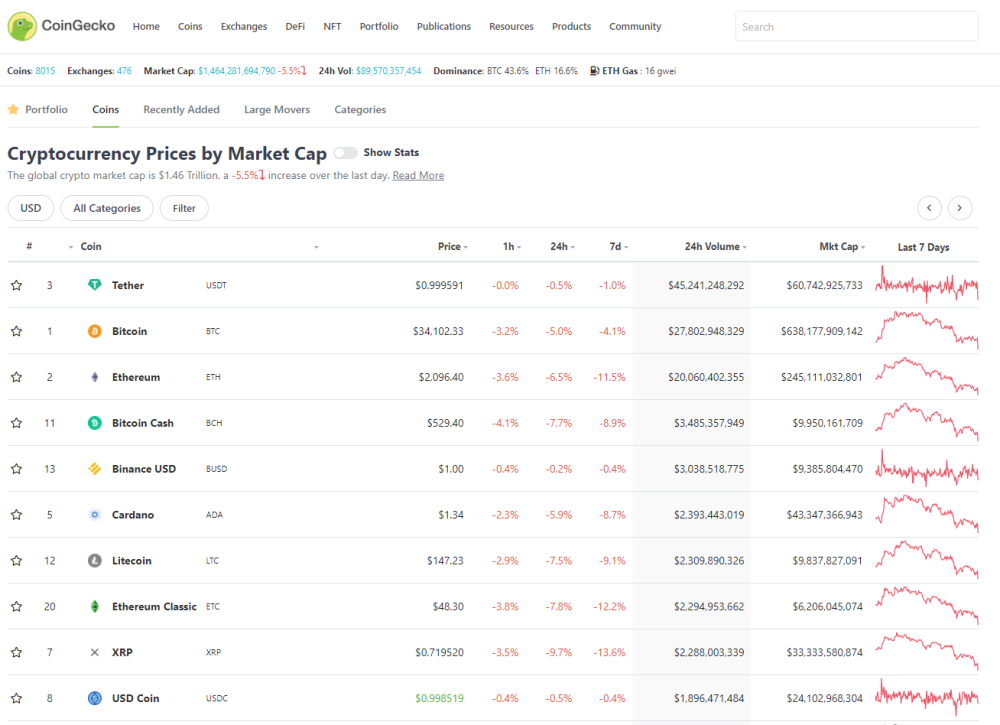Favorite Ethereum with its star
This screenshot has height=725, width=1000.
pos(17,377)
